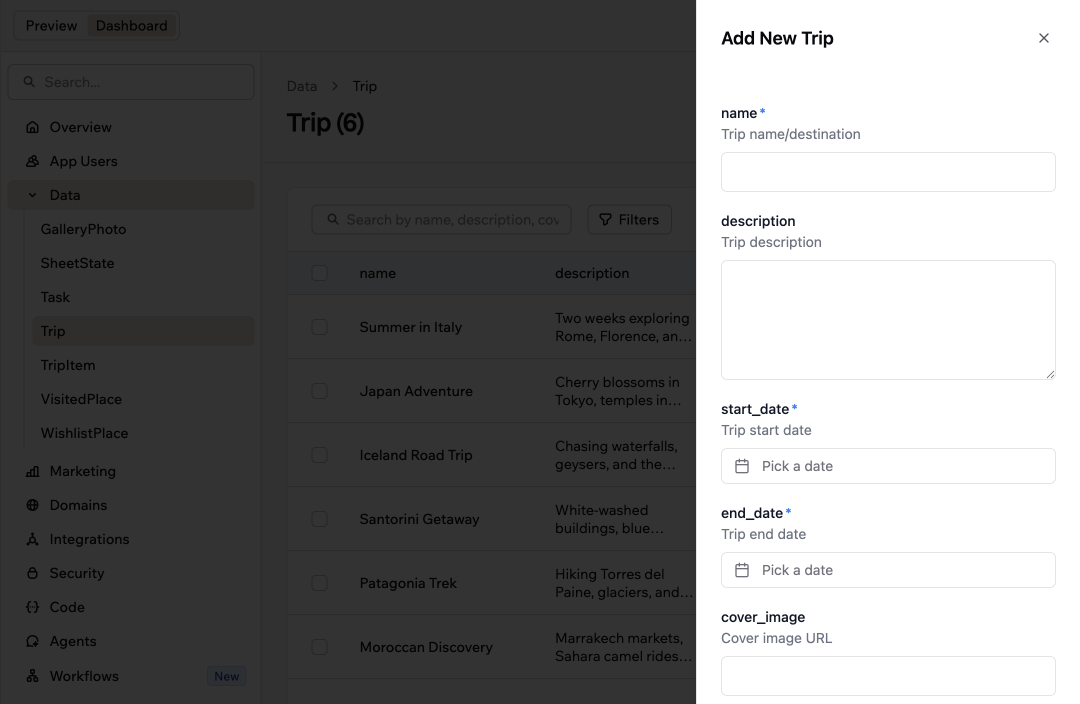Switch to the Preview tab
The image size is (1080, 704).
pyautogui.click(x=52, y=25)
